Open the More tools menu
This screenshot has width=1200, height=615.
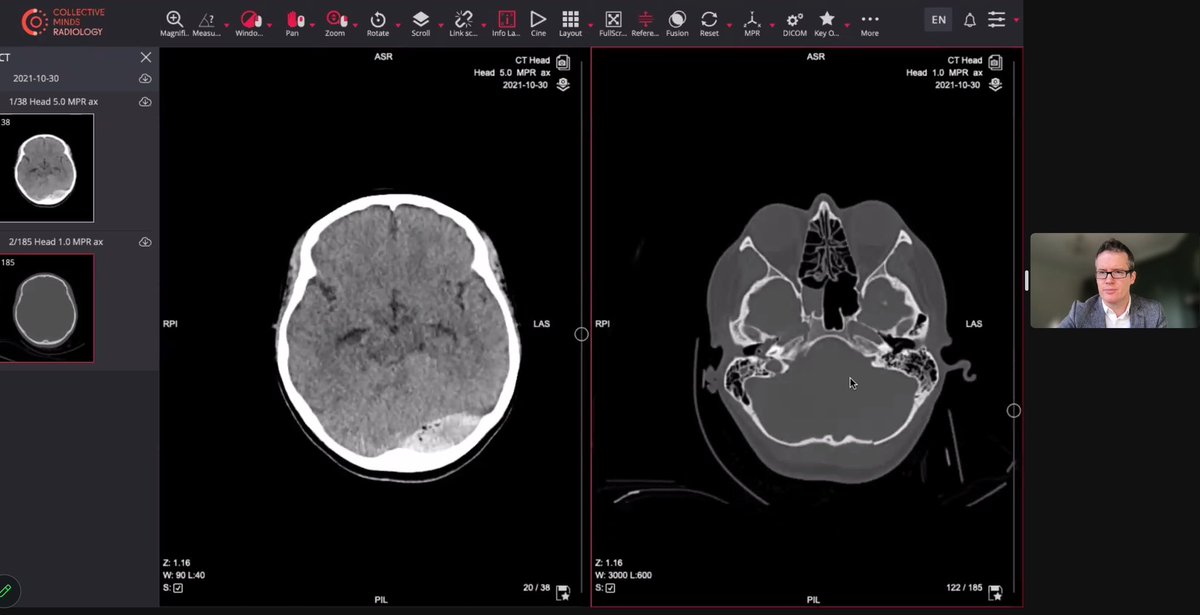[x=870, y=24]
